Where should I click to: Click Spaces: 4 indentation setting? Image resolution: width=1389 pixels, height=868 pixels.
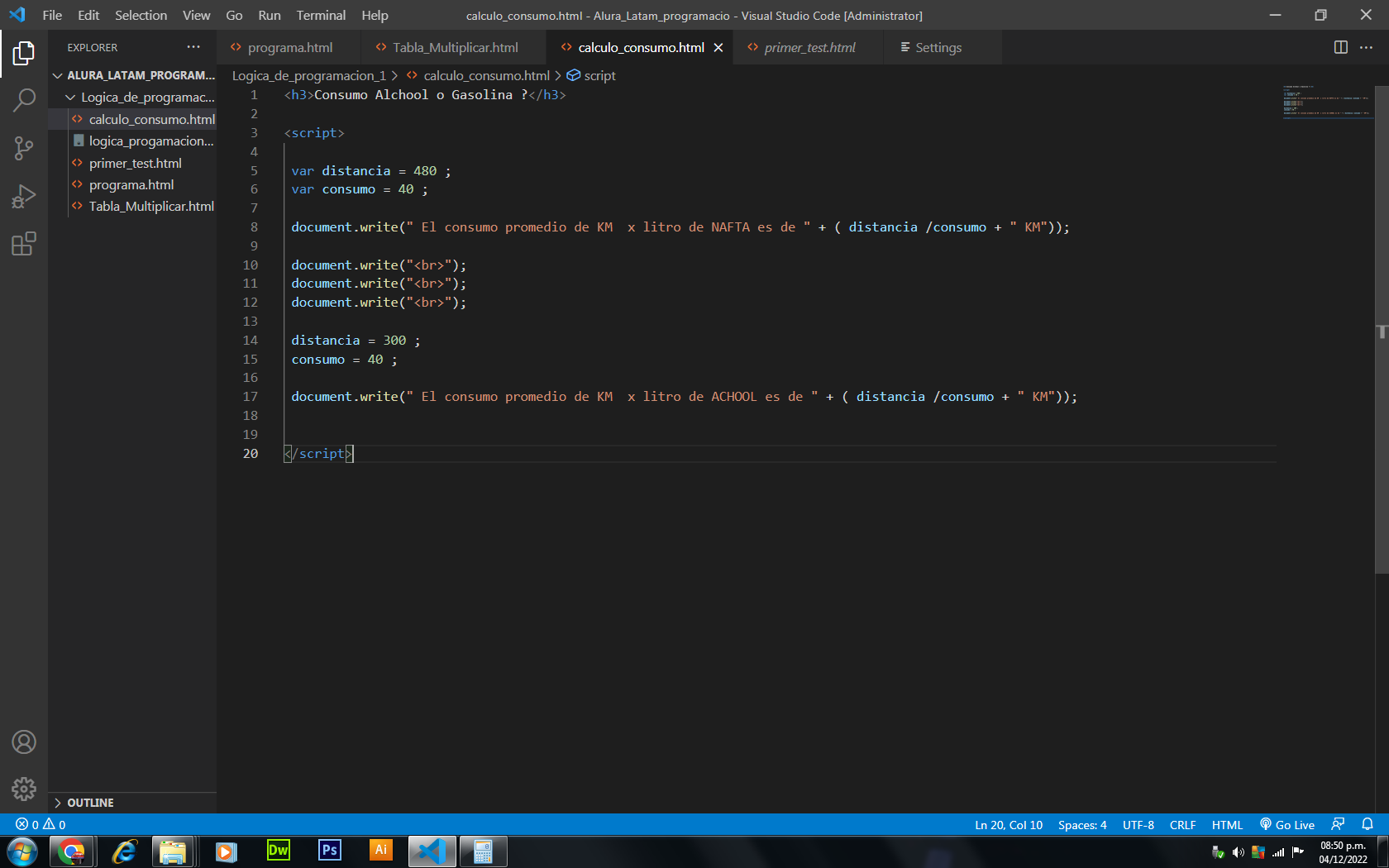tap(1082, 824)
